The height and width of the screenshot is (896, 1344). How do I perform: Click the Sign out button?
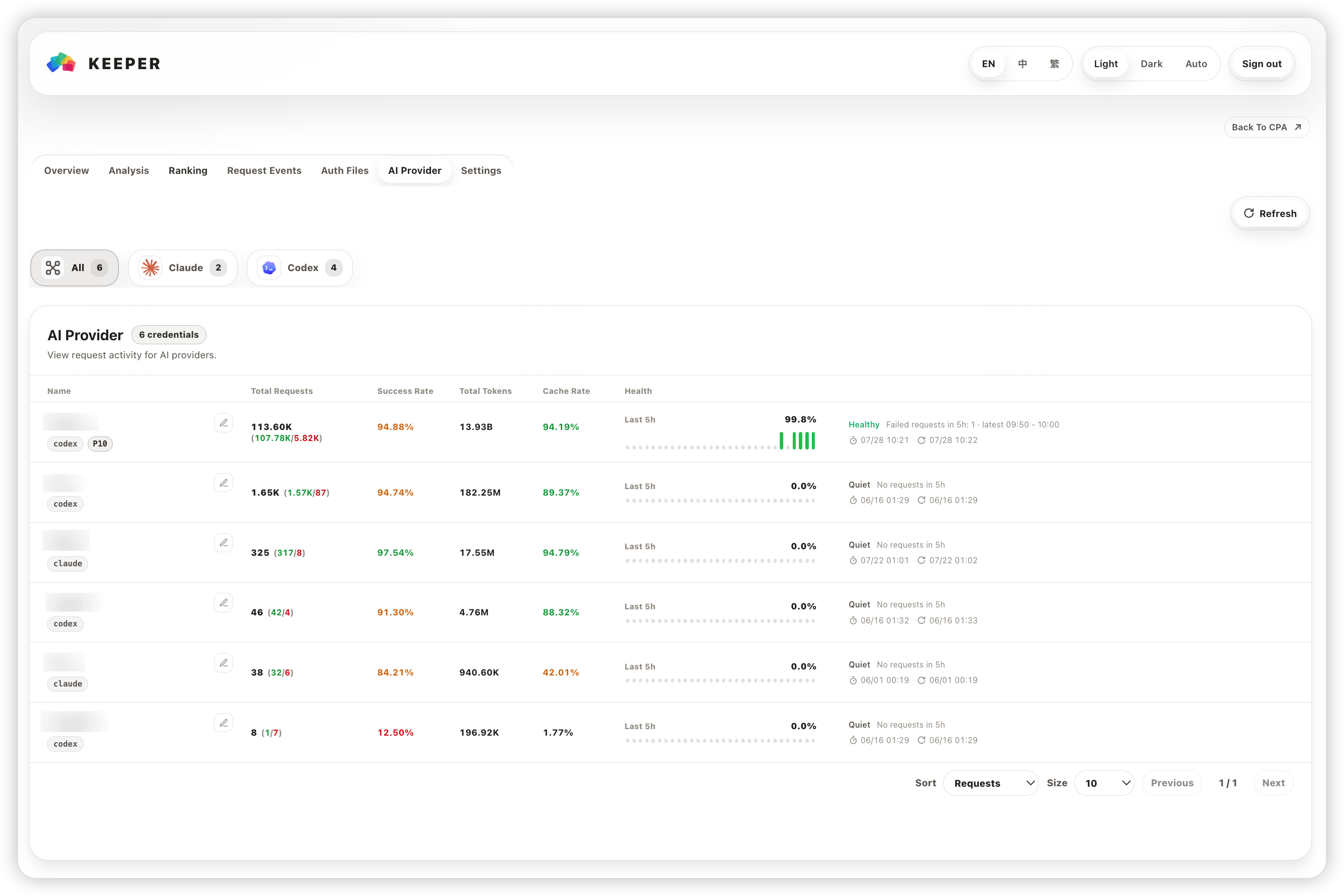tap(1262, 64)
